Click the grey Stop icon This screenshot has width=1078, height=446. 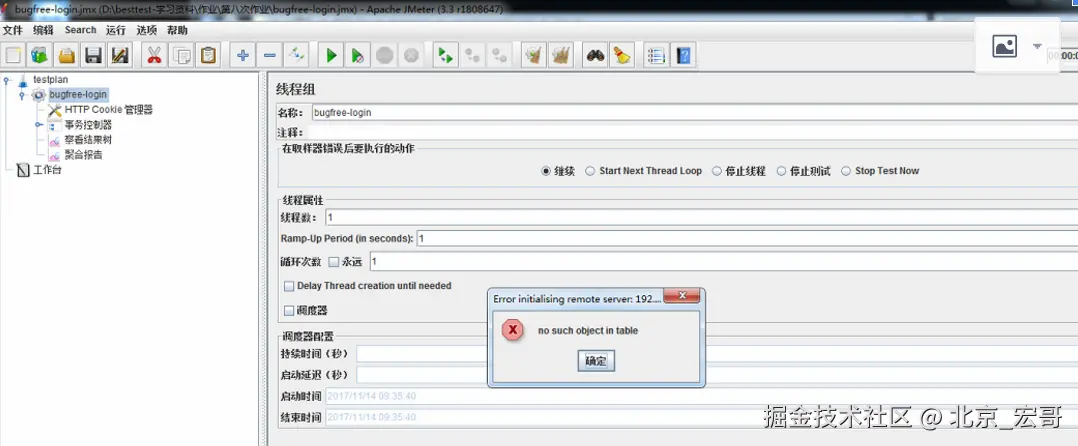tap(384, 56)
